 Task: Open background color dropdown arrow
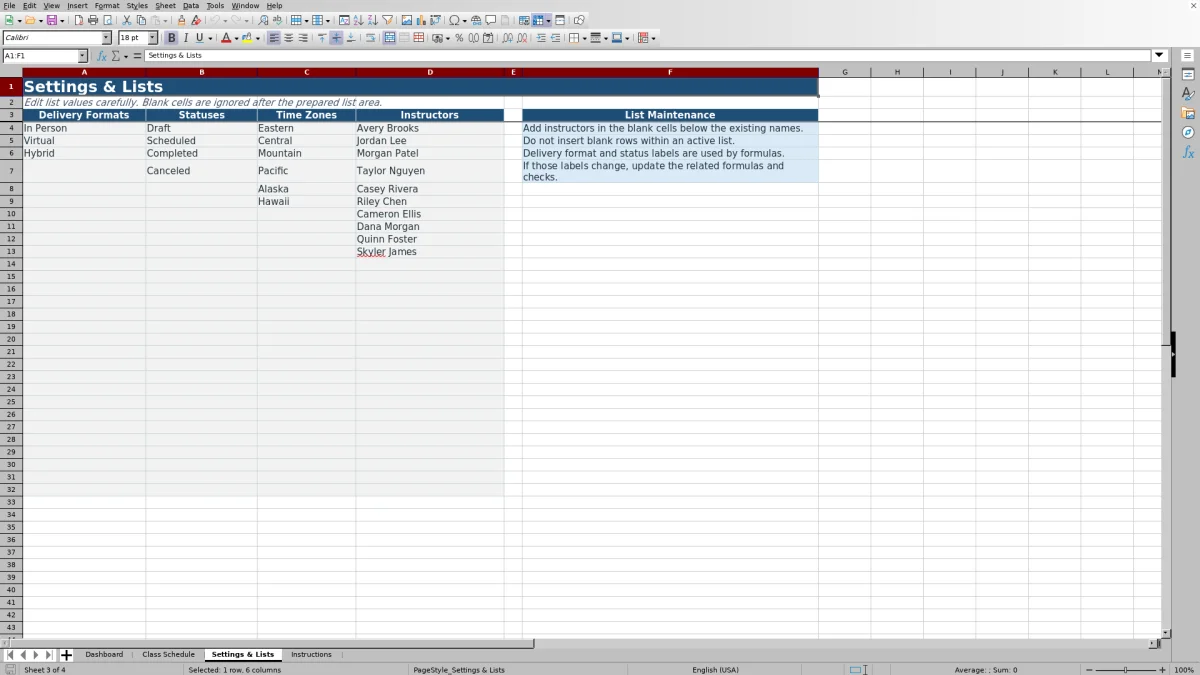click(x=258, y=38)
